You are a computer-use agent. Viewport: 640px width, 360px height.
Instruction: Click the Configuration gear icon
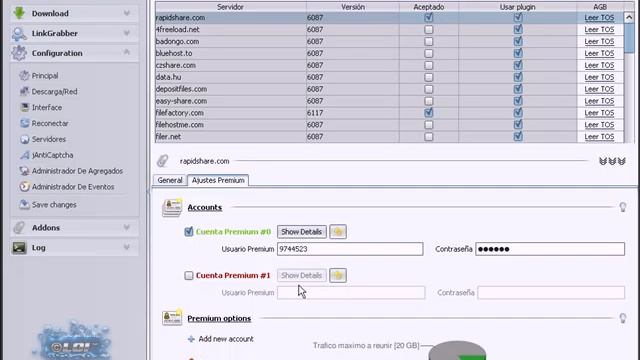point(19,53)
